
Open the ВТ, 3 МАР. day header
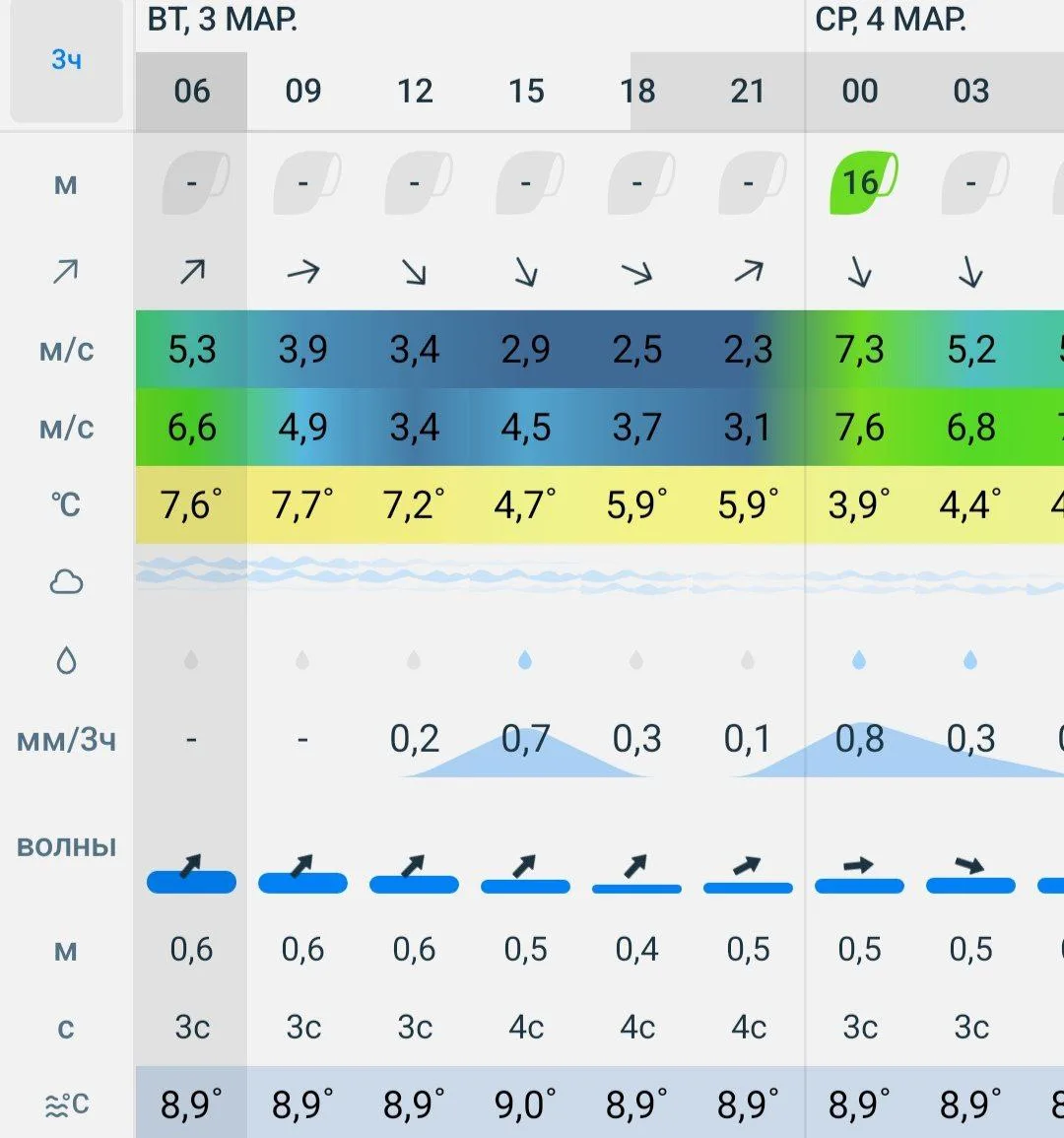click(223, 21)
